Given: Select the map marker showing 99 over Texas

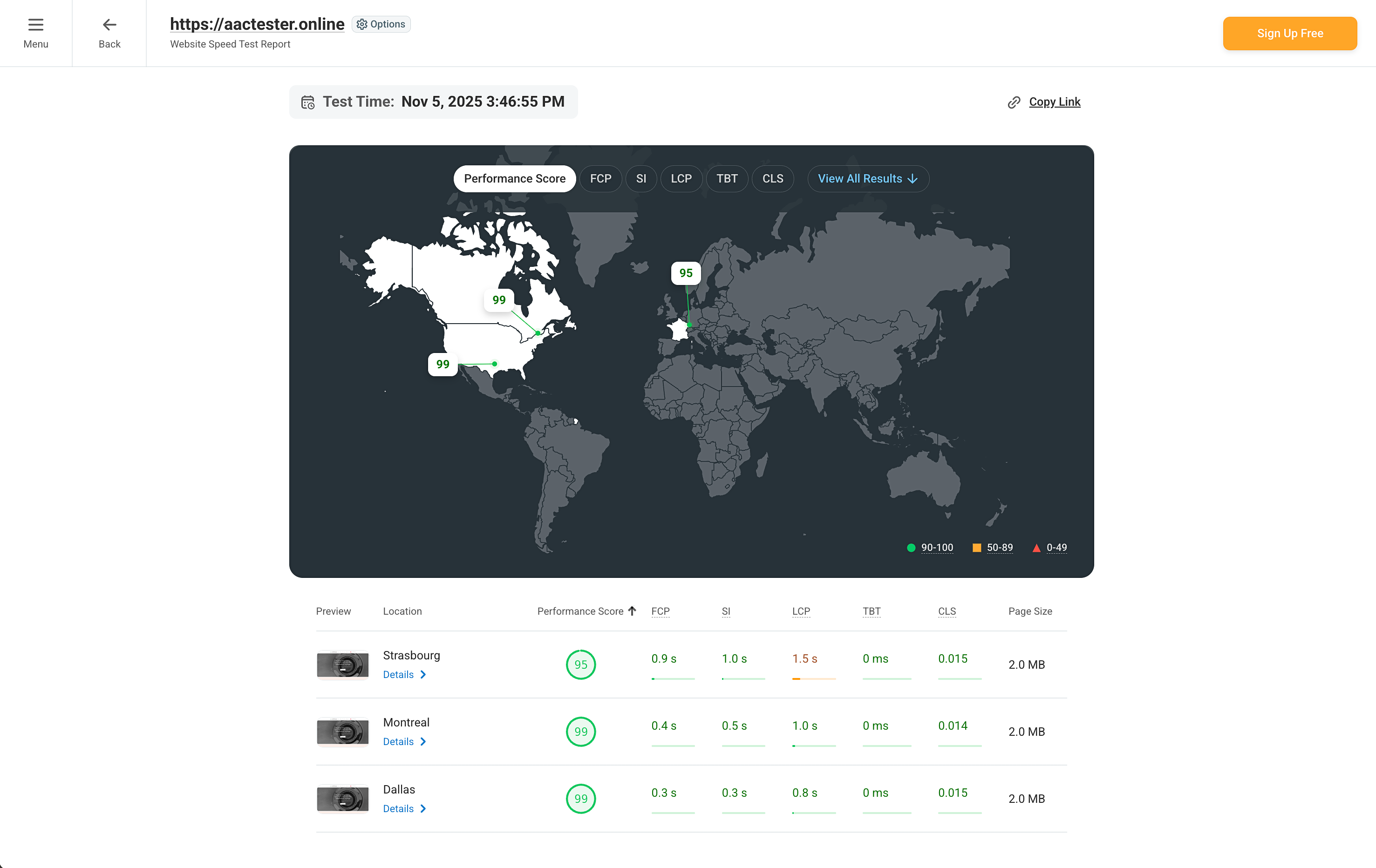Looking at the screenshot, I should (x=443, y=364).
